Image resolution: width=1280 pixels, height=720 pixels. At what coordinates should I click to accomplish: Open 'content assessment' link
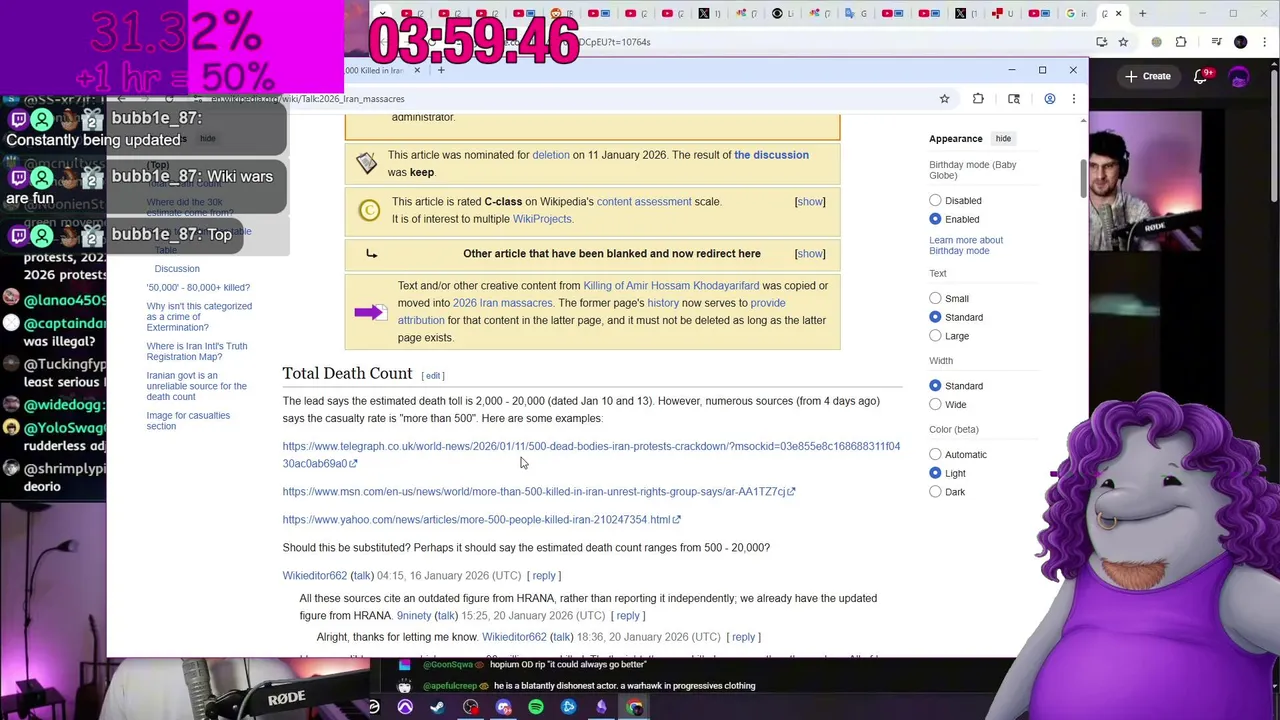644,202
